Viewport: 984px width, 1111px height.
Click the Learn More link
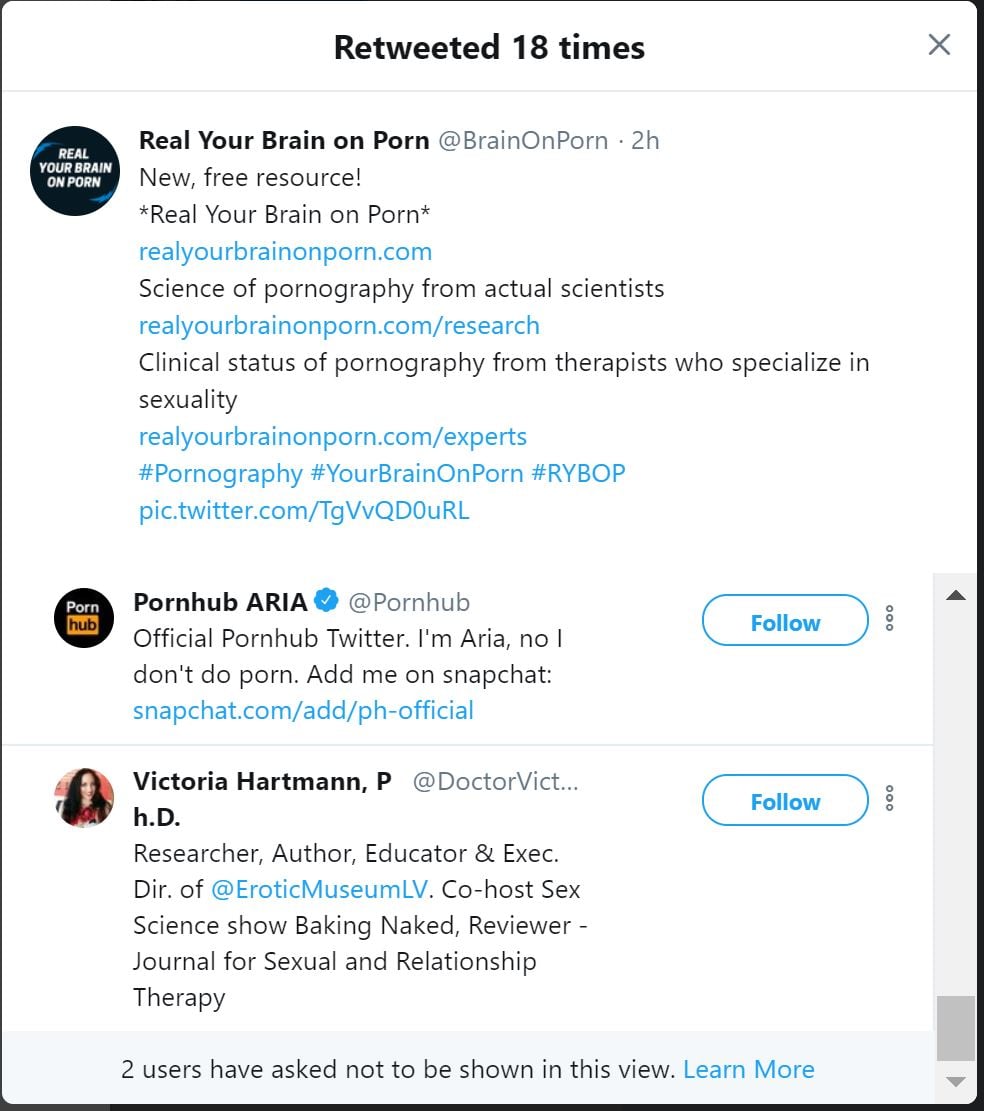748,1069
